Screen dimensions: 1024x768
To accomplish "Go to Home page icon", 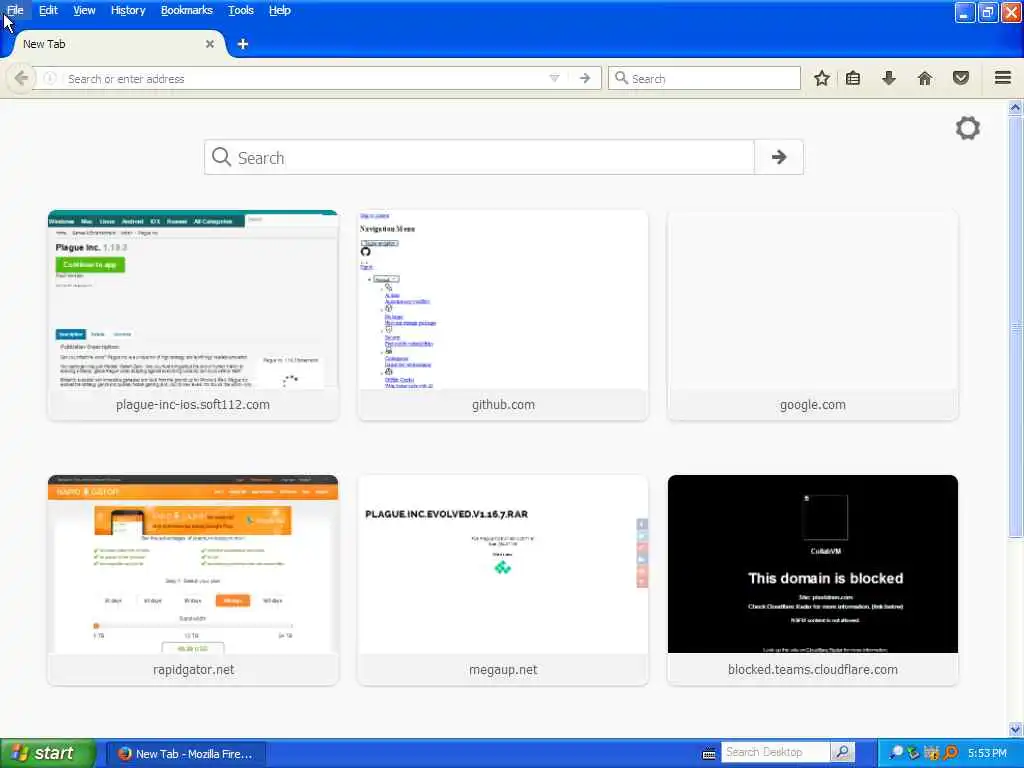I will pyautogui.click(x=925, y=78).
